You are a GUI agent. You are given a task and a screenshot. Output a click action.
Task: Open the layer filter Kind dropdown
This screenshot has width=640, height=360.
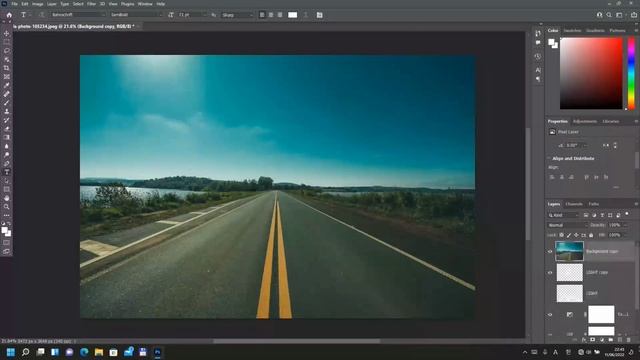564,215
